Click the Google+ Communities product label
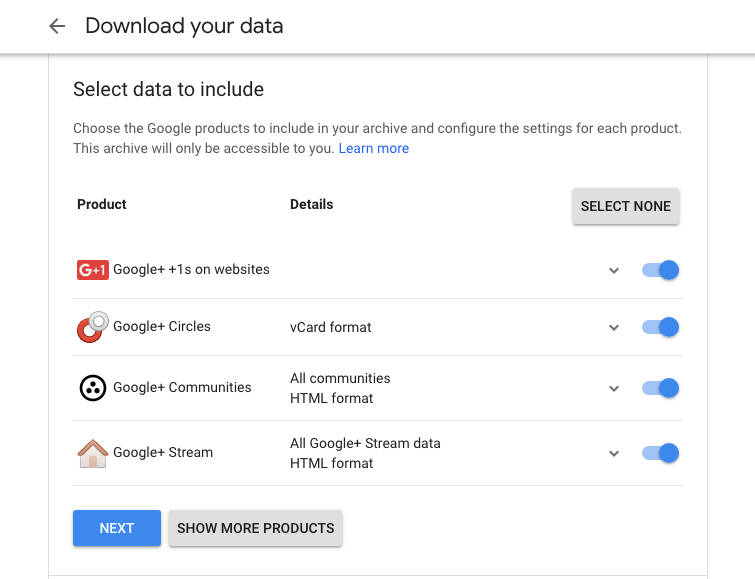 pyautogui.click(x=182, y=388)
